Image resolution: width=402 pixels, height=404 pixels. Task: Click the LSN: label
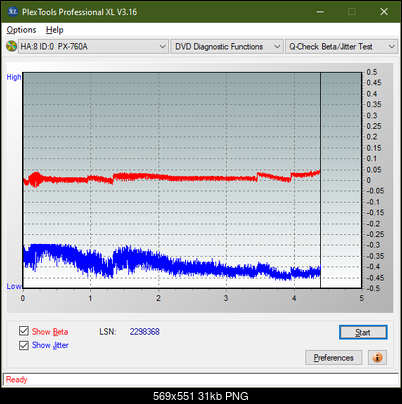click(108, 332)
